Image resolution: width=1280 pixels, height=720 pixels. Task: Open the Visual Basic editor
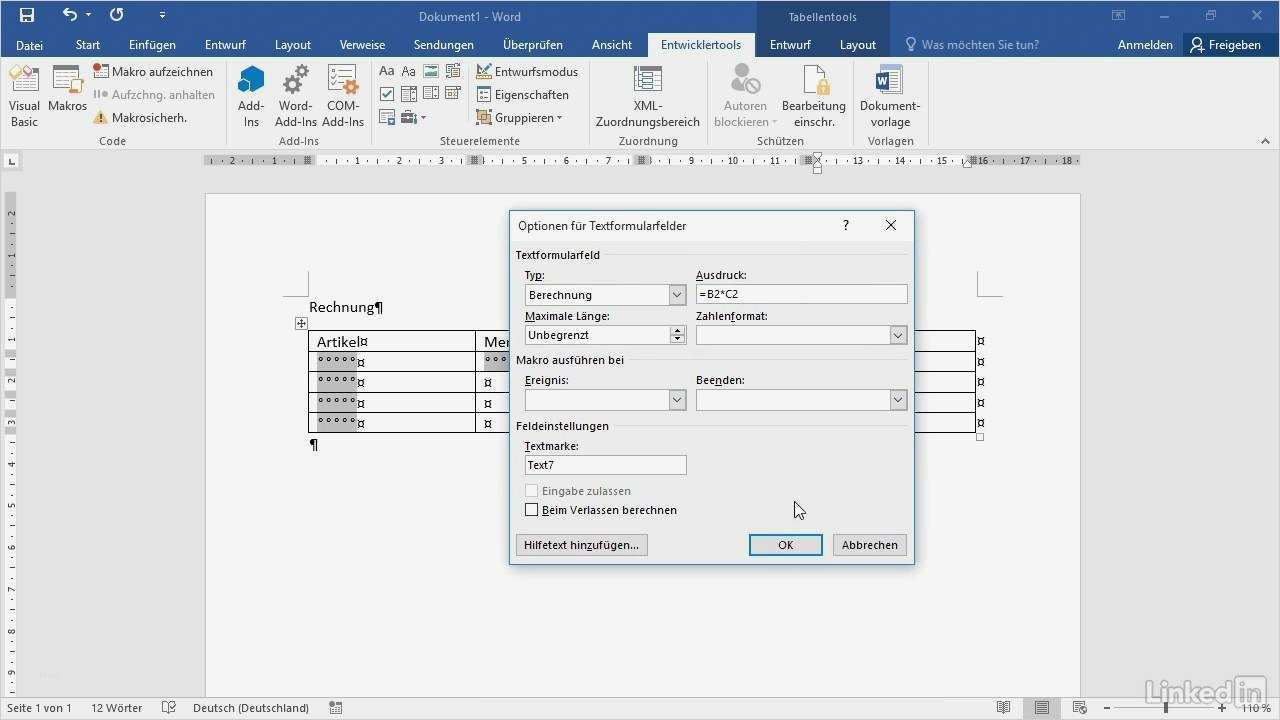pos(23,95)
